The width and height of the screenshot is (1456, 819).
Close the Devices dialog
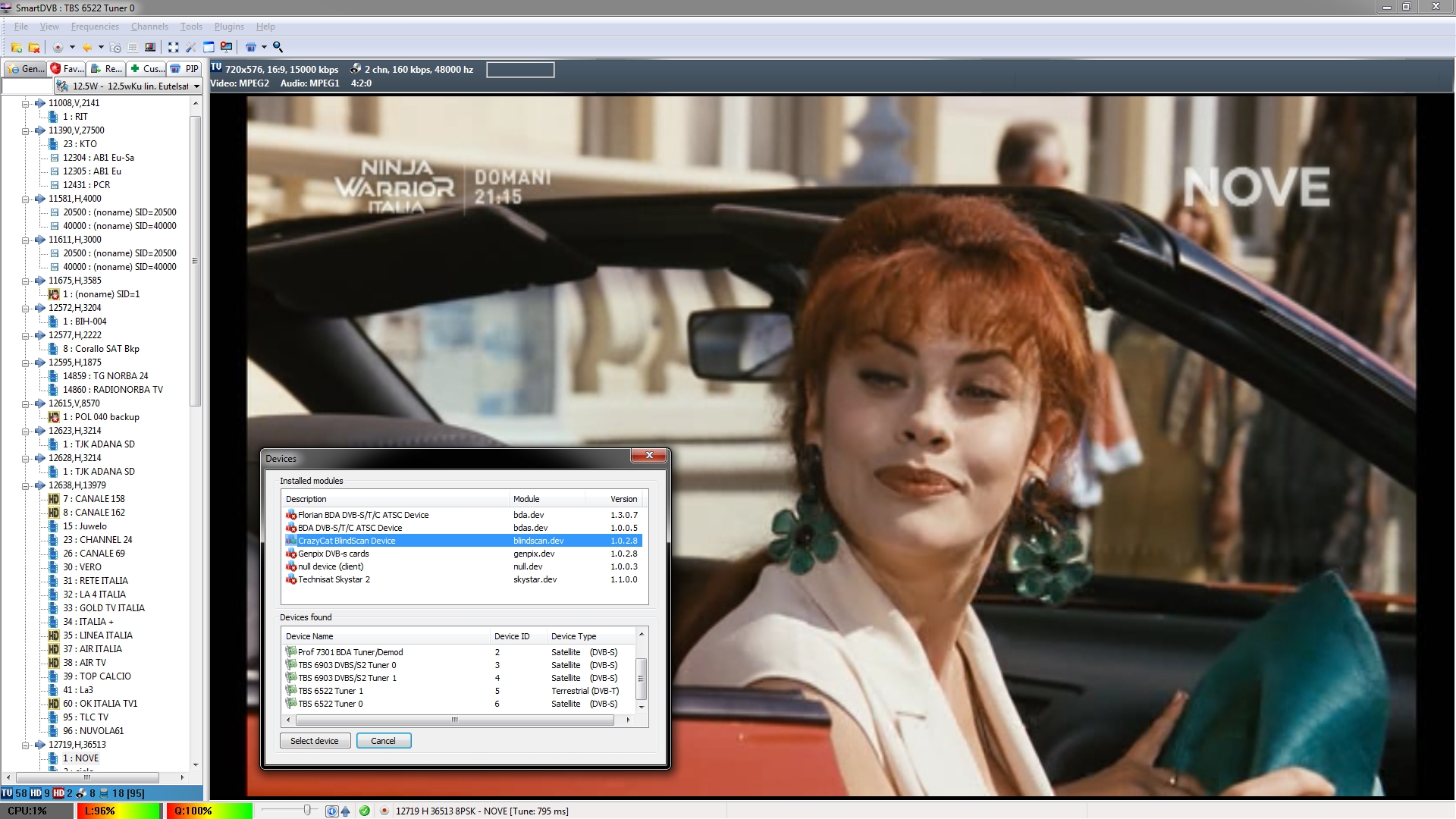pos(648,456)
